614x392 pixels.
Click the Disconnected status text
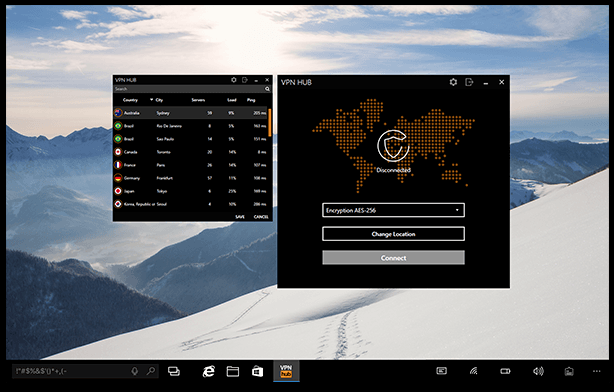393,170
